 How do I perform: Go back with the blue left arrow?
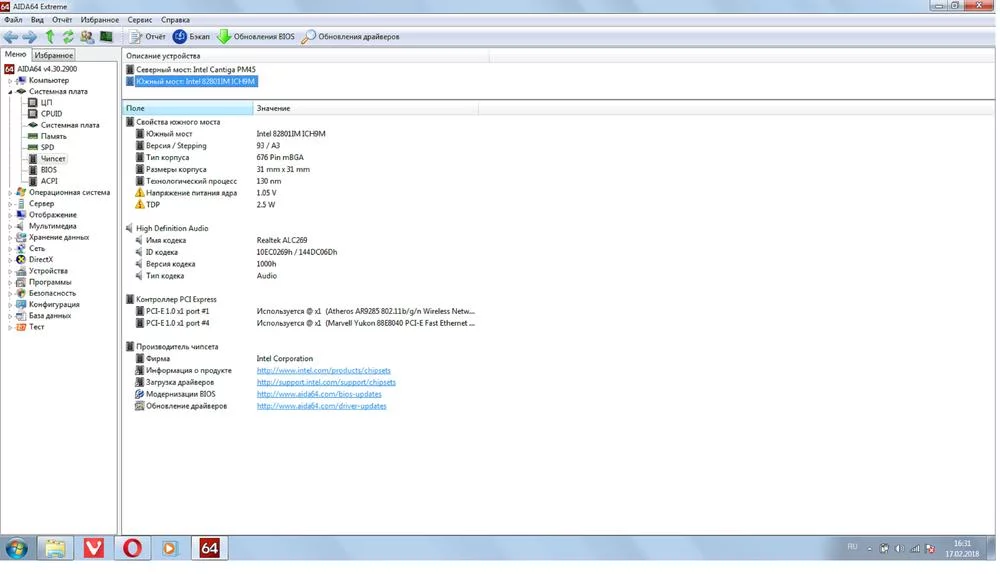coord(11,37)
